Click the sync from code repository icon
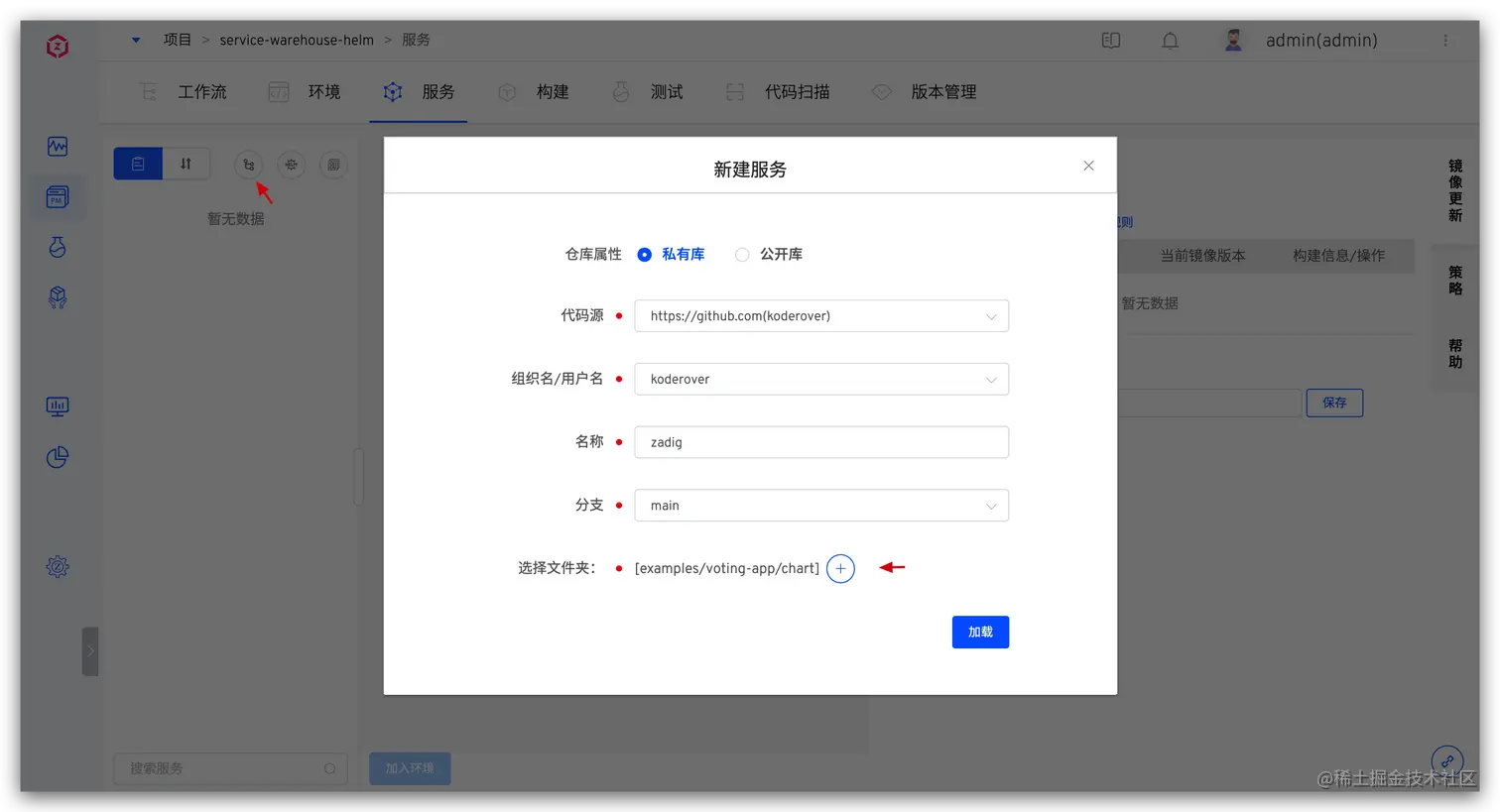 click(249, 165)
